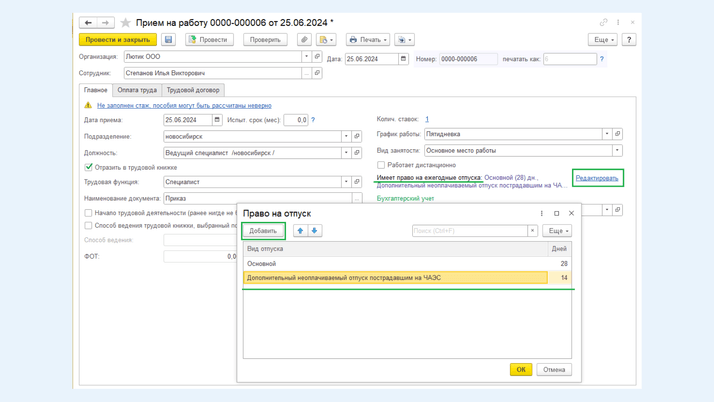The width and height of the screenshot is (714, 402).
Task: Expand the Подразделение dropdown
Action: (x=346, y=136)
